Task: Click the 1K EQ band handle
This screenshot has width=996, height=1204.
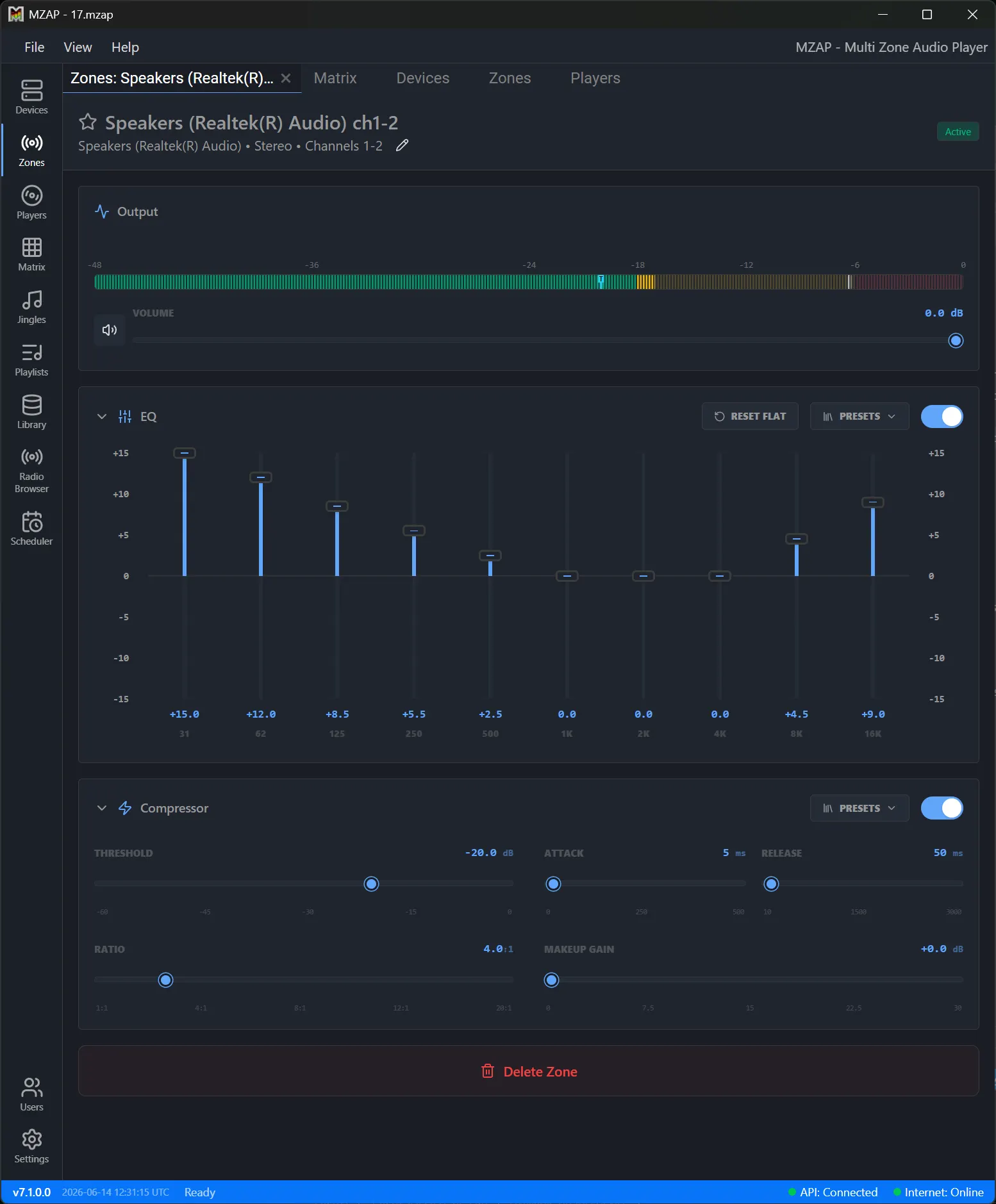Action: pos(567,576)
